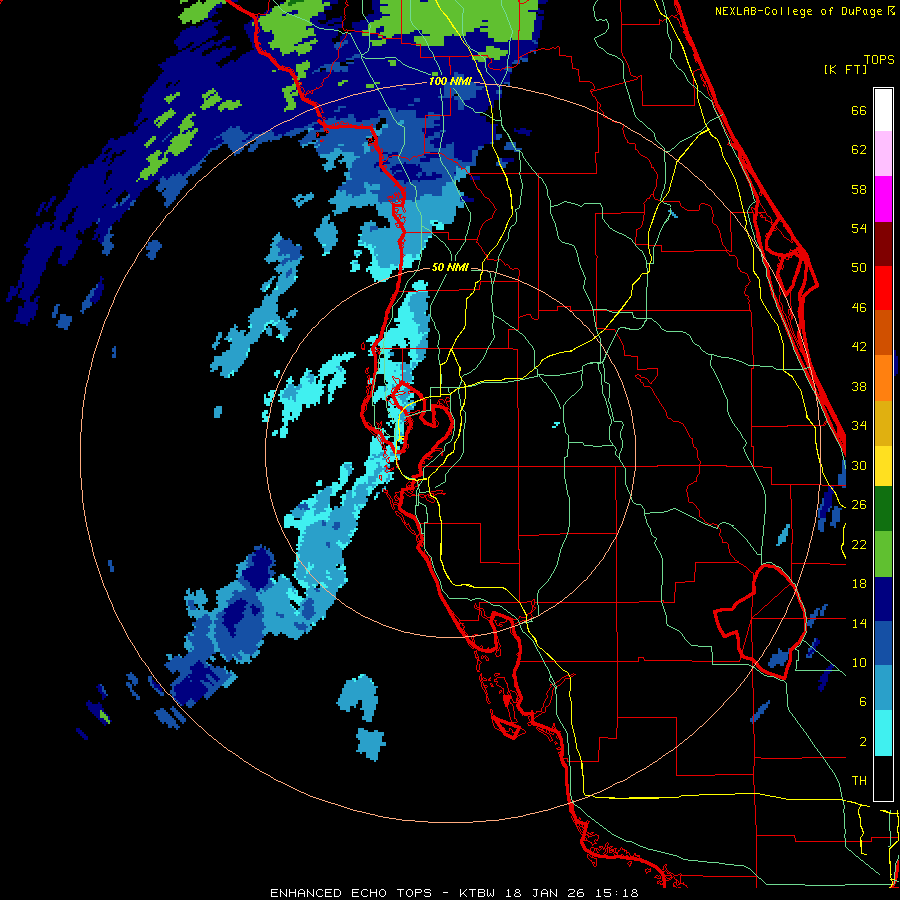The width and height of the screenshot is (900, 900).
Task: Select the 54 legend value
Action: tap(859, 228)
